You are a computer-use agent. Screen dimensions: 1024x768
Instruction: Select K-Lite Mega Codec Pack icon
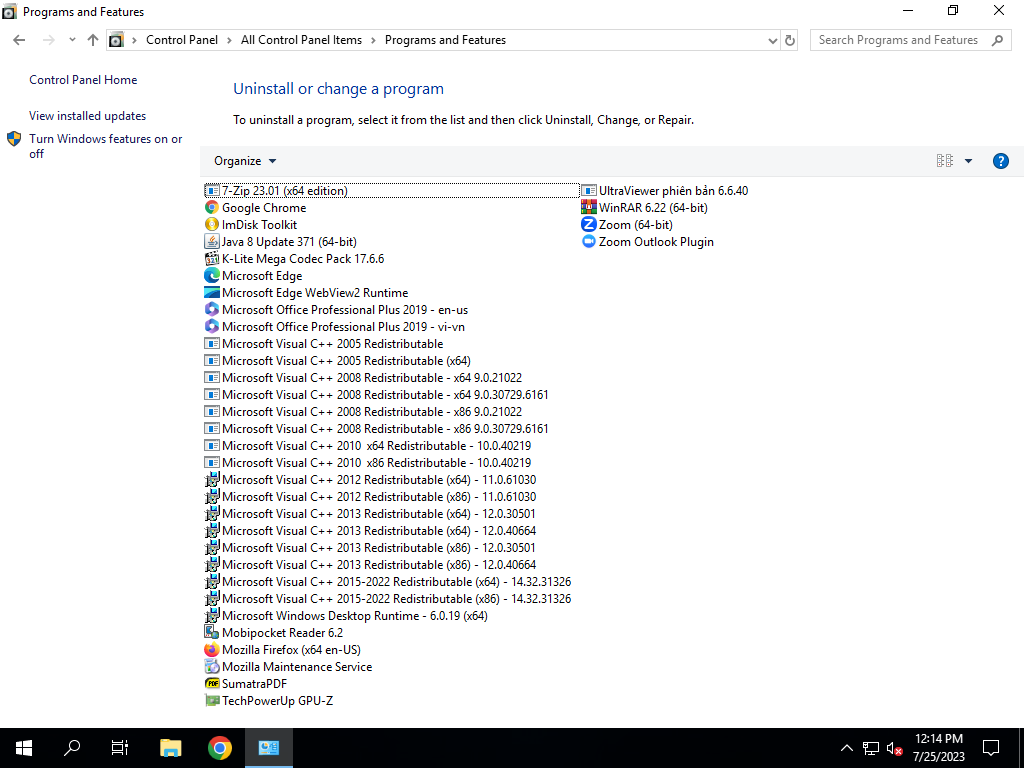coord(212,259)
